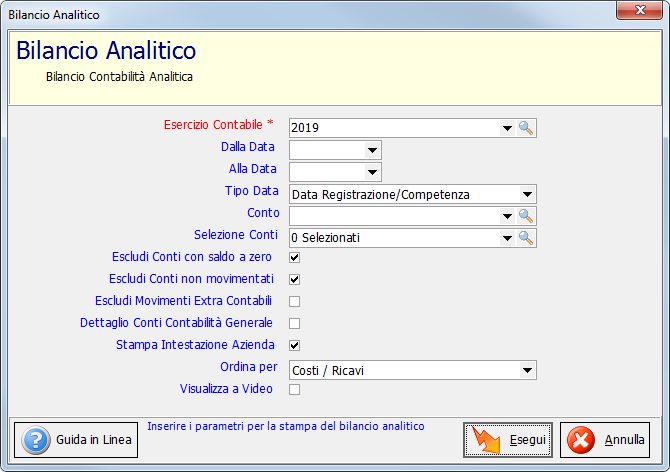Image resolution: width=670 pixels, height=472 pixels.
Task: Uncheck Escludi Conti con saldo a zero
Action: 294,257
